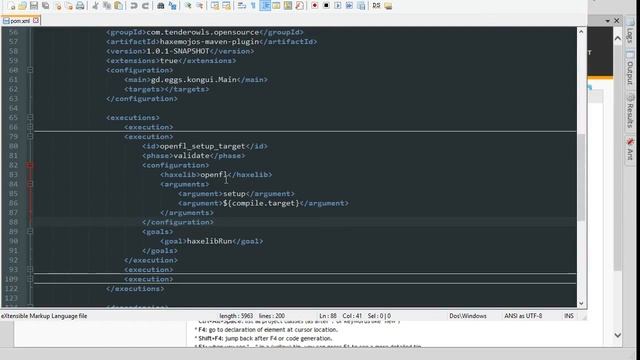Collapse the configuration block at line 60

tap(30, 70)
